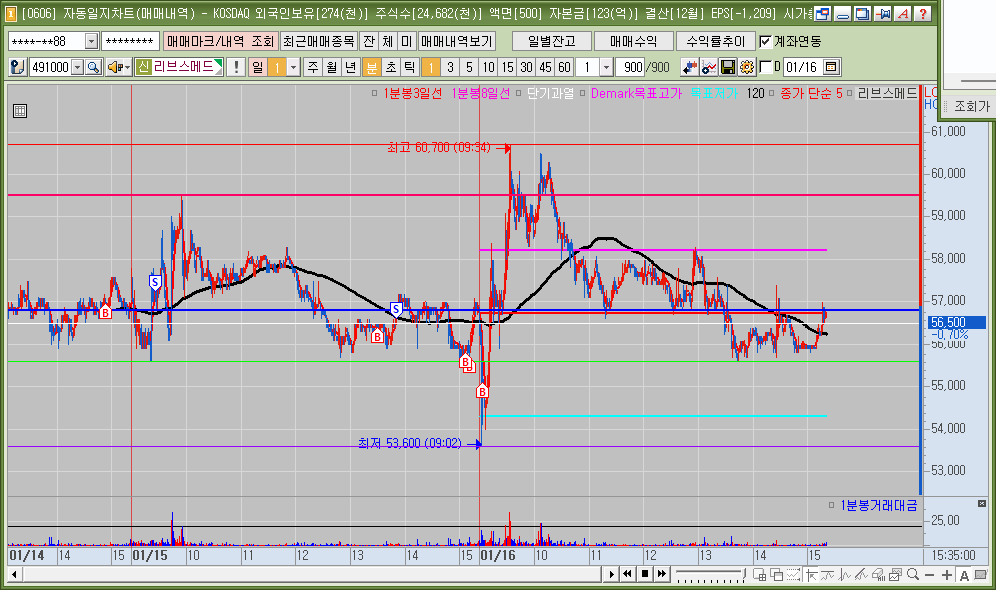This screenshot has height=590, width=996.
Task: Click the dotted range expand icon
Action: tap(793, 574)
